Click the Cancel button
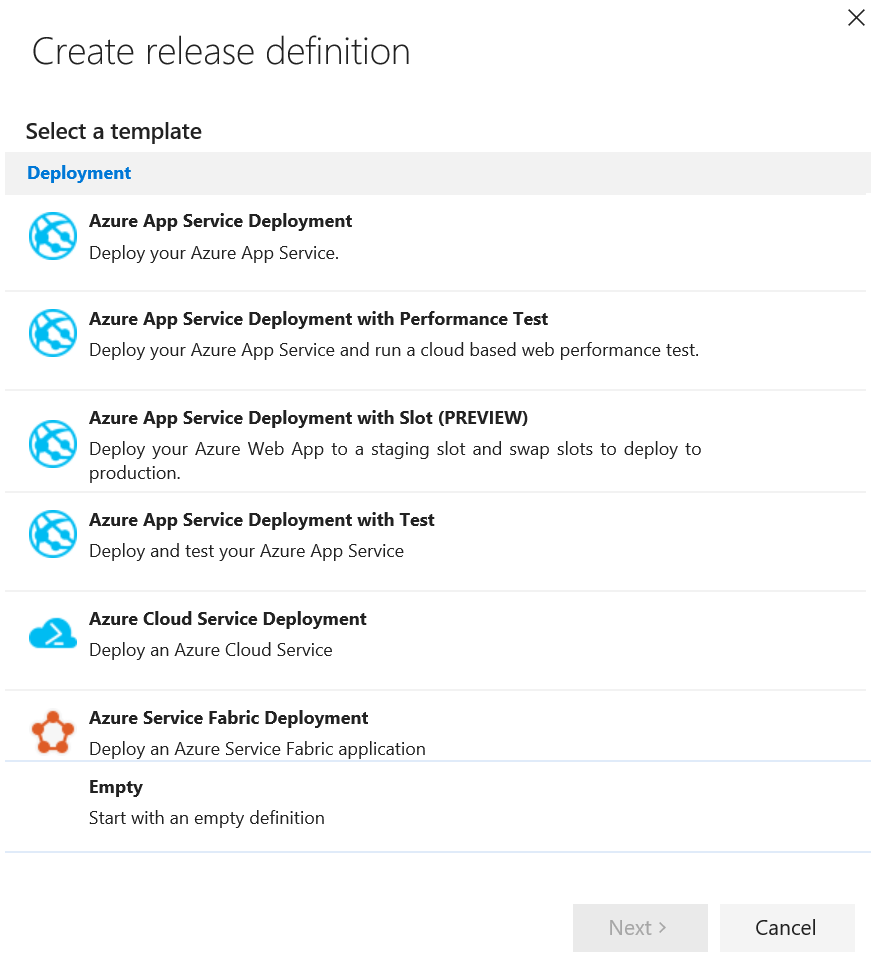 tap(787, 928)
